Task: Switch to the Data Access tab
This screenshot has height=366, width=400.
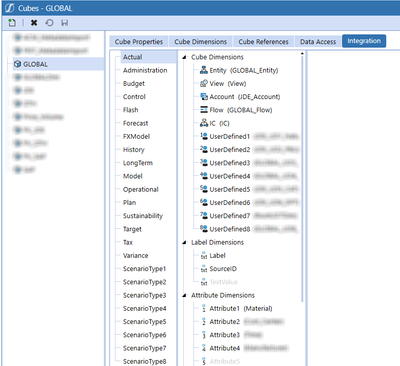Action: pyautogui.click(x=318, y=42)
